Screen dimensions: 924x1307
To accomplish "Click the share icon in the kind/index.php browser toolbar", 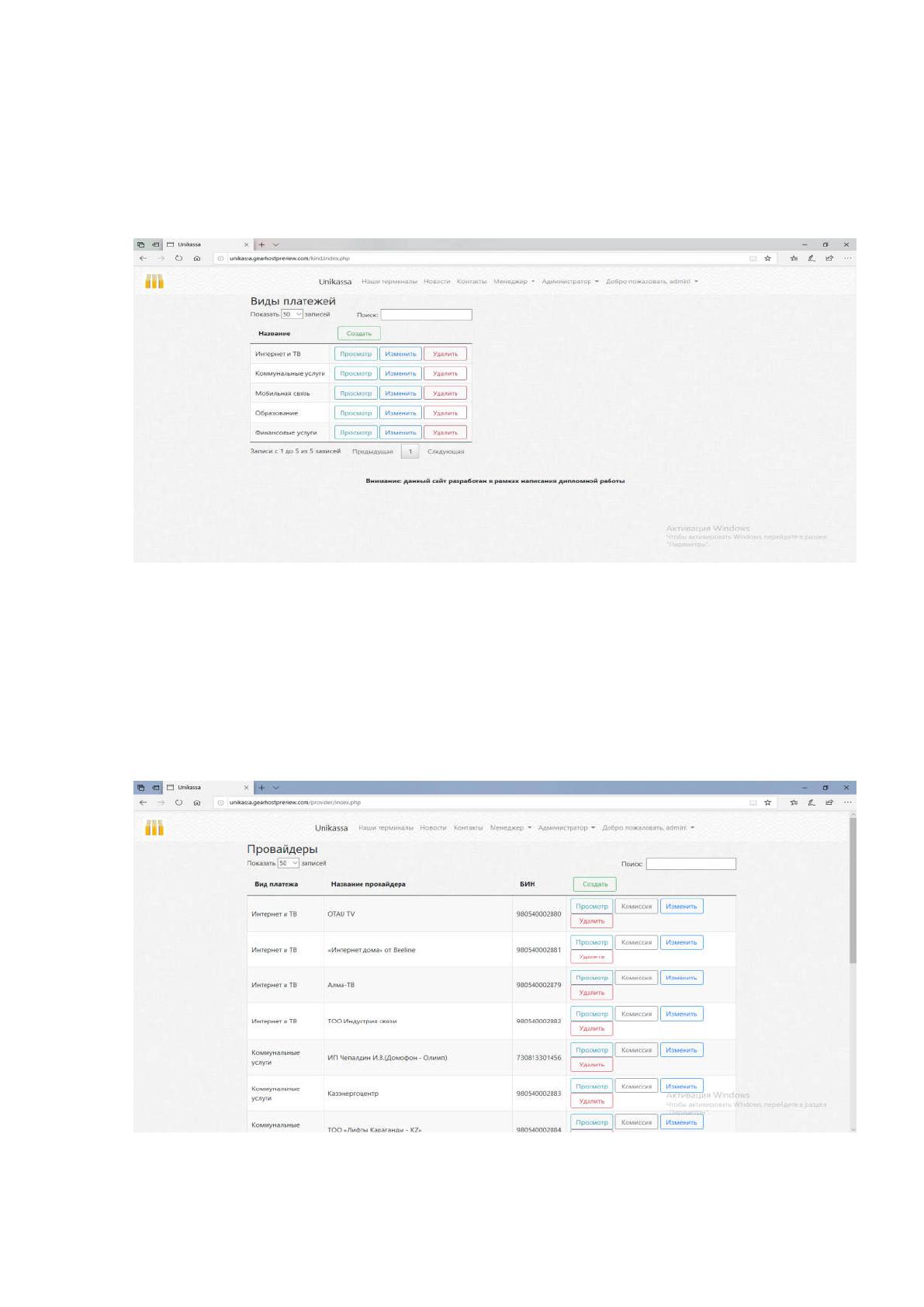I will pyautogui.click(x=829, y=258).
